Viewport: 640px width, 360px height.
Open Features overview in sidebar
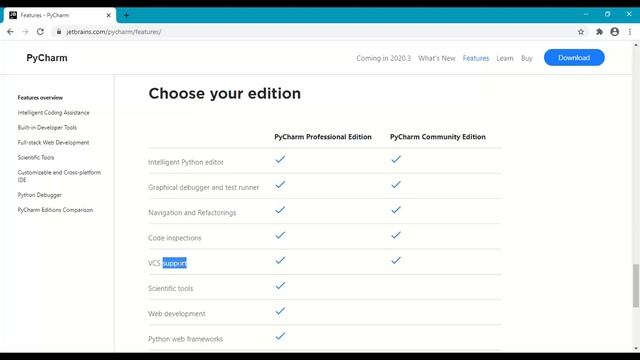[40, 98]
